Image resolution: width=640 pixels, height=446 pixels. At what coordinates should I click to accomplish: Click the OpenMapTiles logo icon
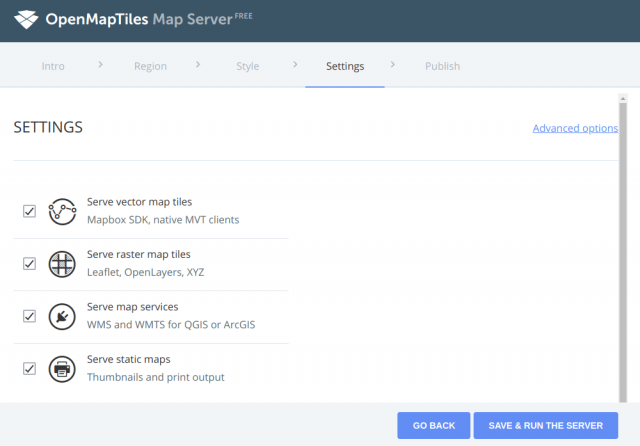(x=27, y=19)
